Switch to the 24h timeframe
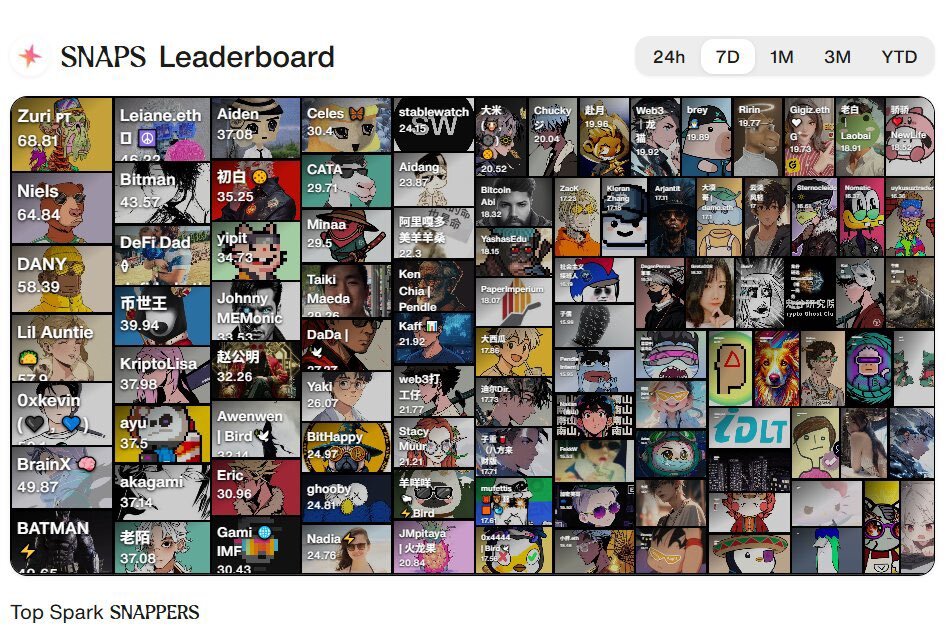 tap(669, 57)
